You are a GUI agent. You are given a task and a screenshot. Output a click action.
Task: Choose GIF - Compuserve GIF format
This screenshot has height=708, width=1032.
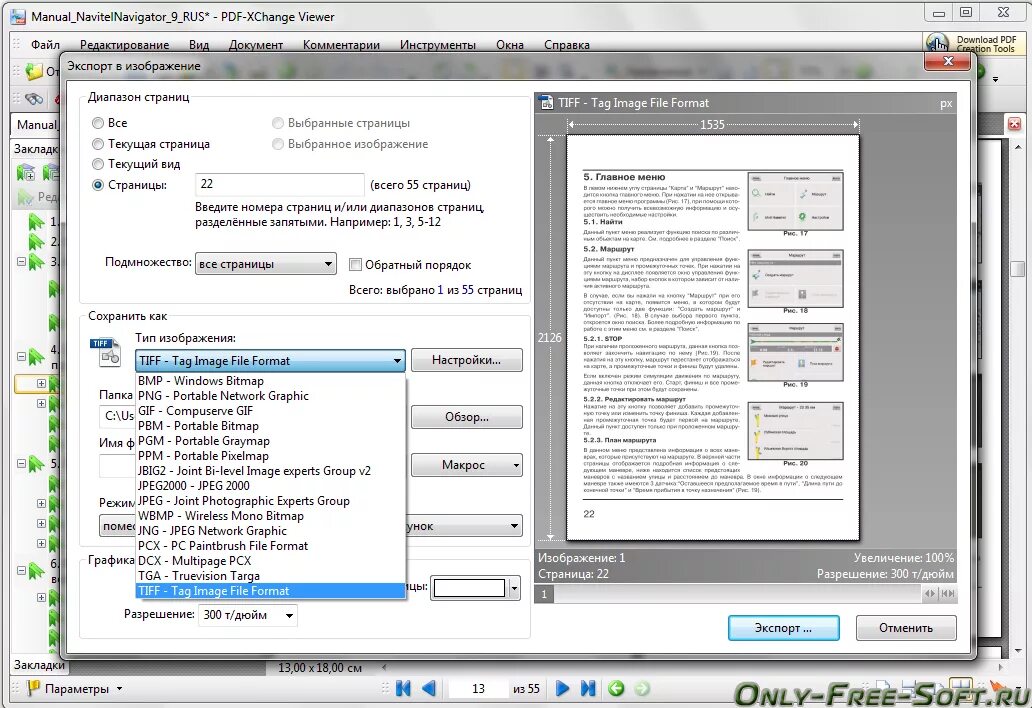[x=271, y=411]
